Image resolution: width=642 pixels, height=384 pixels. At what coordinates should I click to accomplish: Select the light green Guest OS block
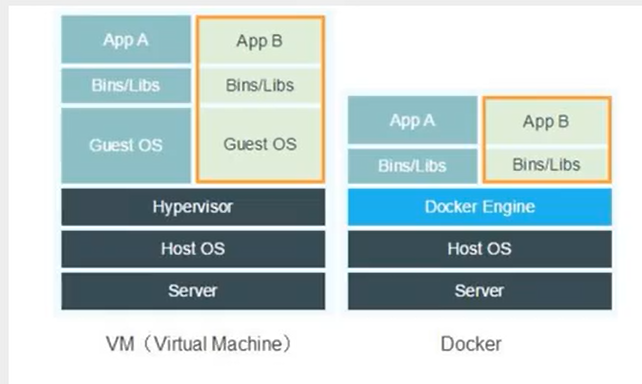click(260, 144)
